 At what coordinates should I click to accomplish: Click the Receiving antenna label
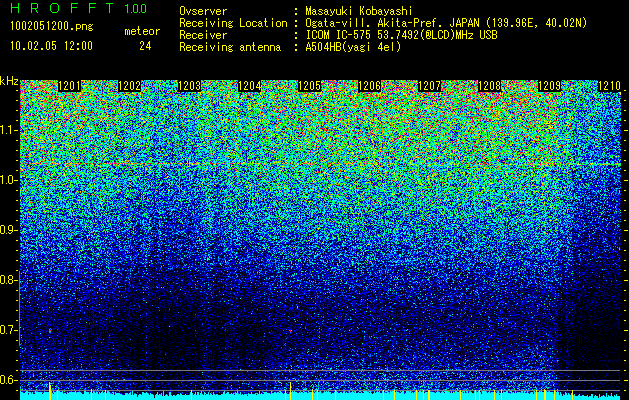point(230,47)
